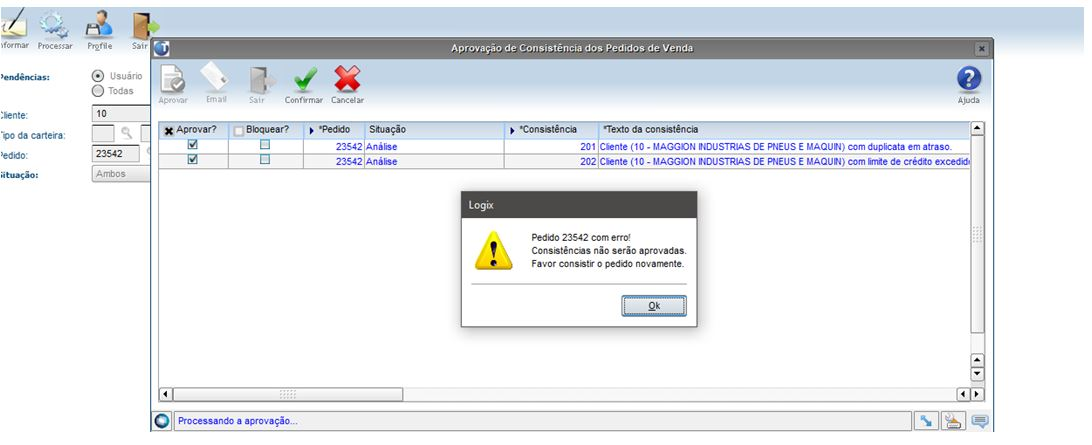
Task: Click the Pedido input field with 23542
Action: (x=116, y=154)
